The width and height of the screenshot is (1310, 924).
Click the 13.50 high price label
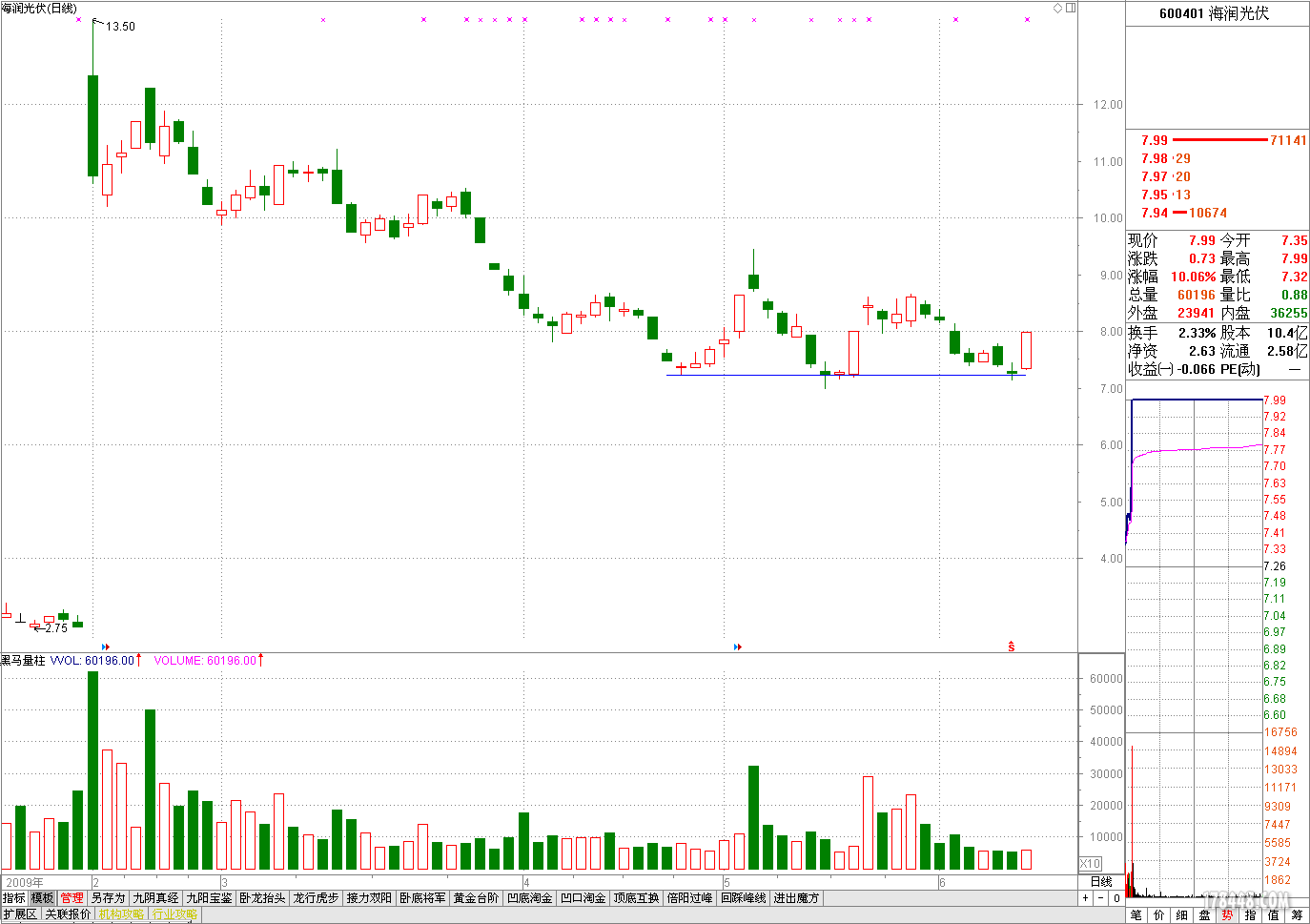[120, 27]
